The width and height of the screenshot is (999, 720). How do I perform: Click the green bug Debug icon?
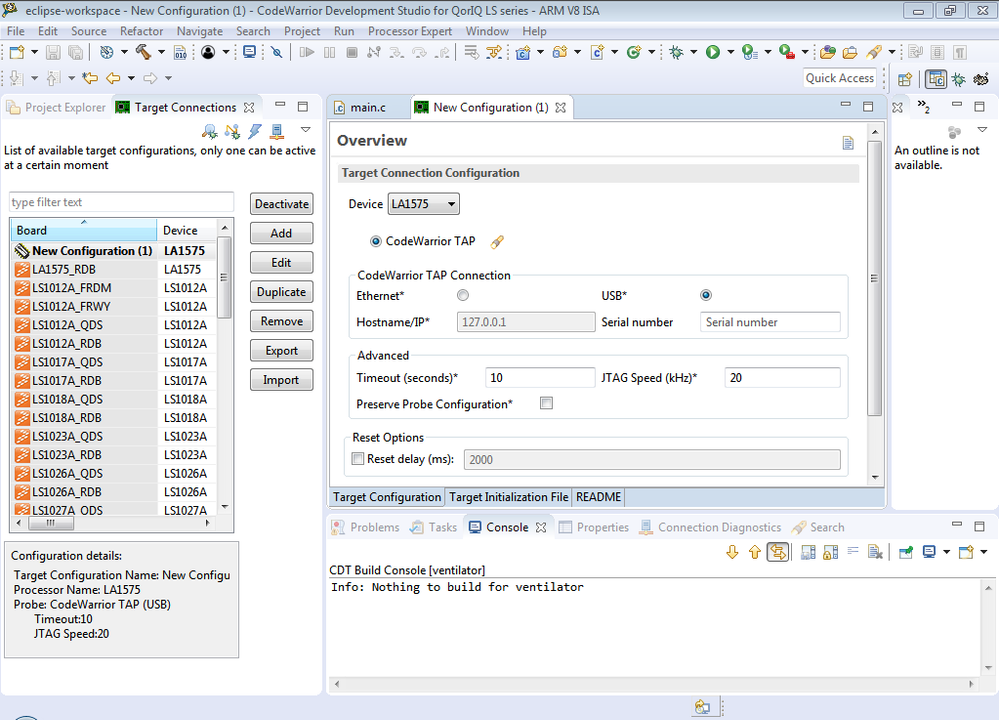tap(677, 52)
